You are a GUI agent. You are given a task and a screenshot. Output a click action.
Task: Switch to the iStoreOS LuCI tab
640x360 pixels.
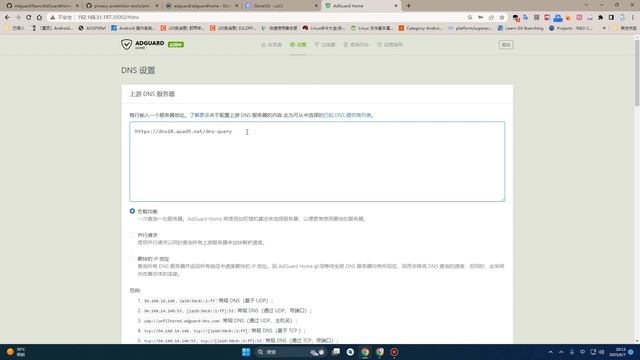pos(282,6)
